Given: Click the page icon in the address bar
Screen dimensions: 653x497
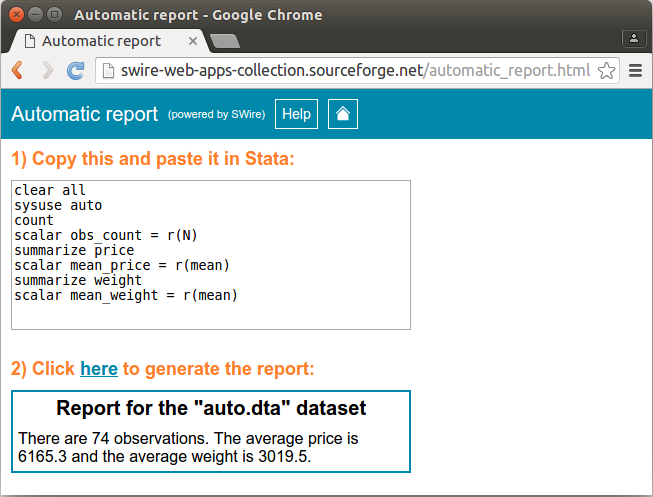Looking at the screenshot, I should (108, 71).
